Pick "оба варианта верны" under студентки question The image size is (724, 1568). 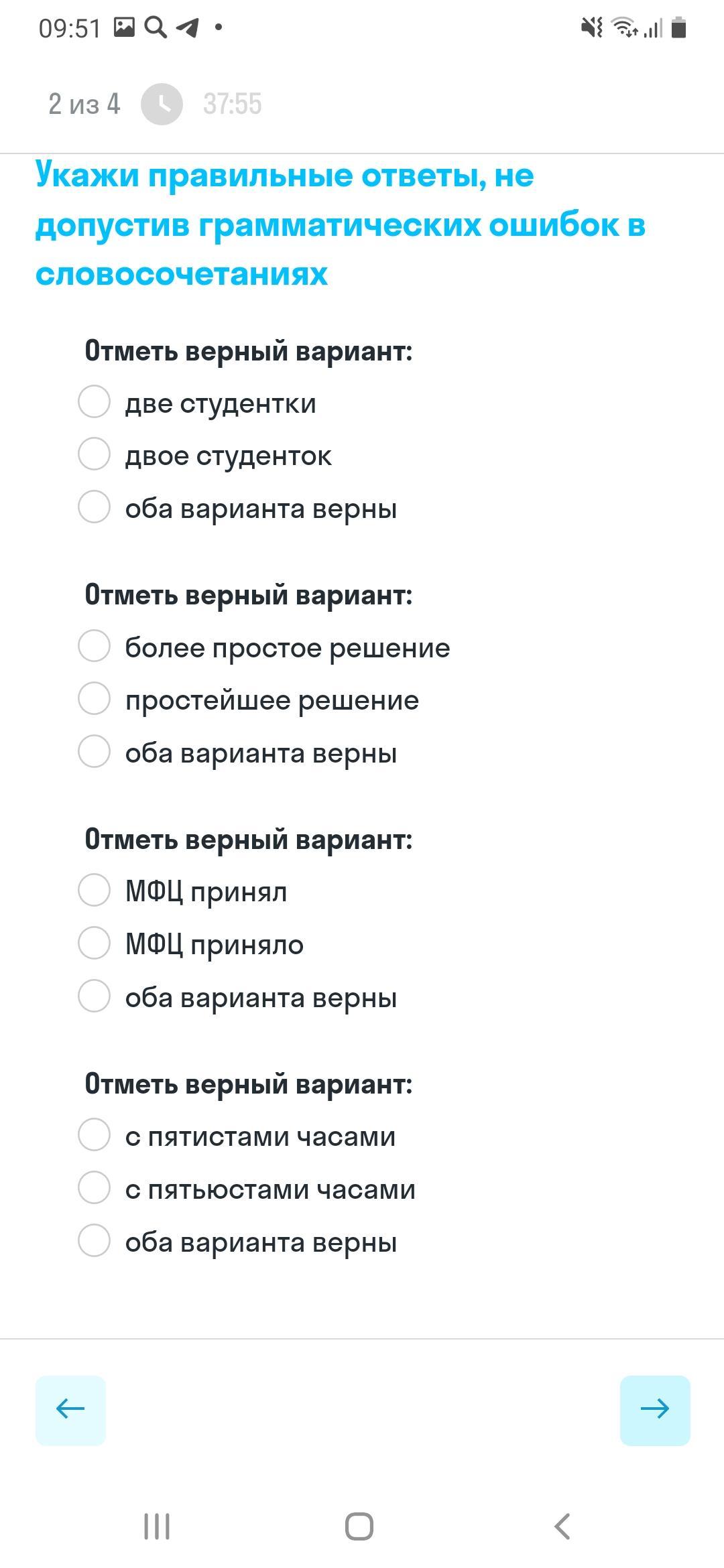95,507
